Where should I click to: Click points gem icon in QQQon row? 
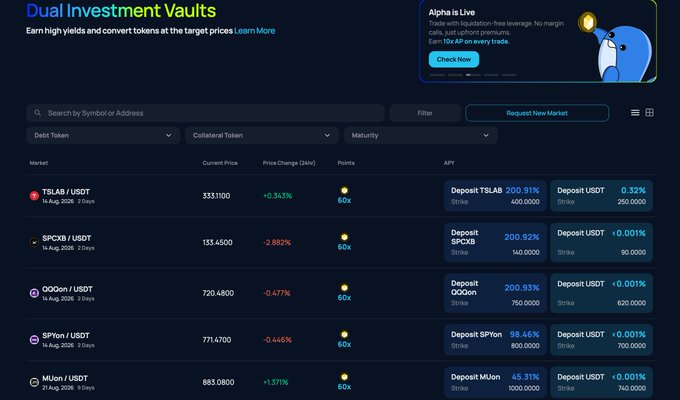click(344, 288)
